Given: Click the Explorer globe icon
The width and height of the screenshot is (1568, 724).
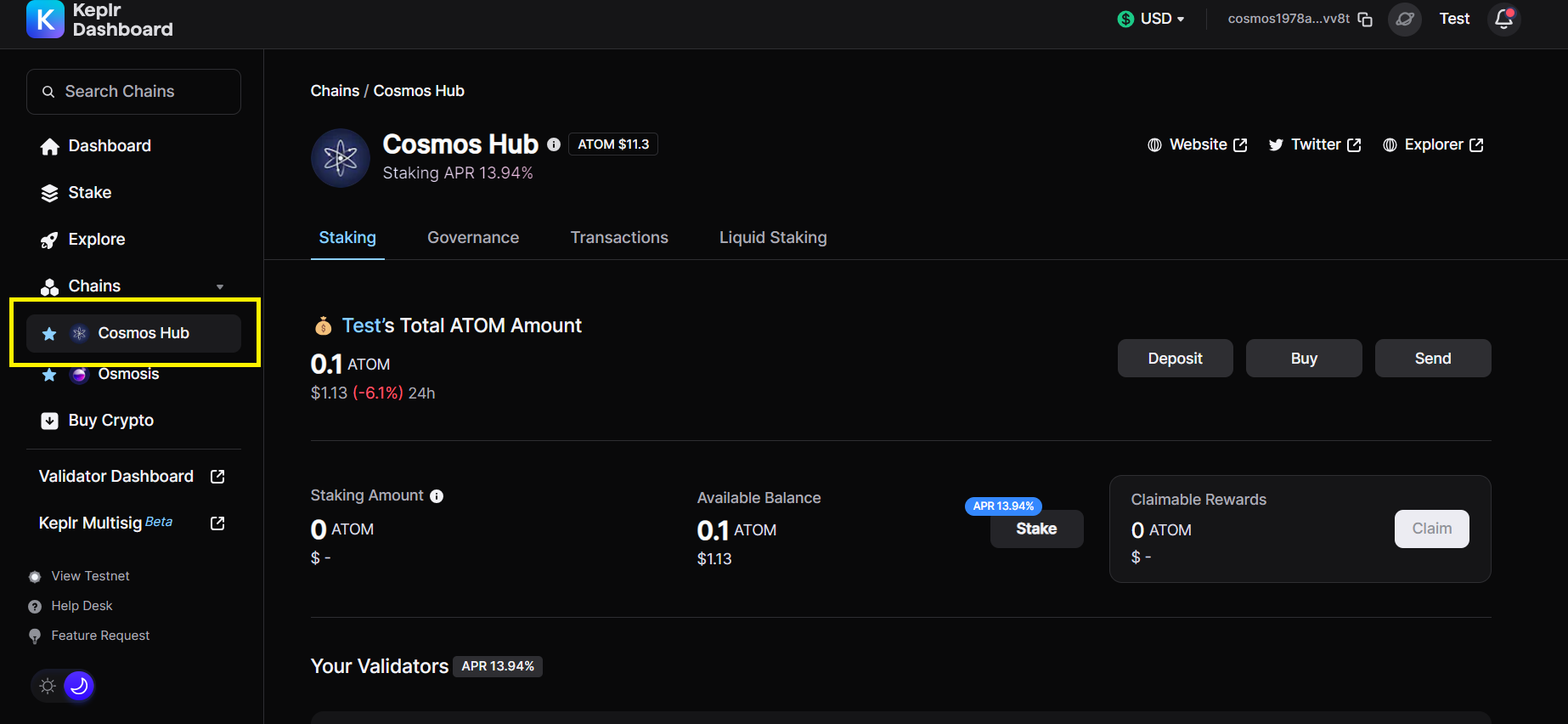Looking at the screenshot, I should (x=1390, y=145).
